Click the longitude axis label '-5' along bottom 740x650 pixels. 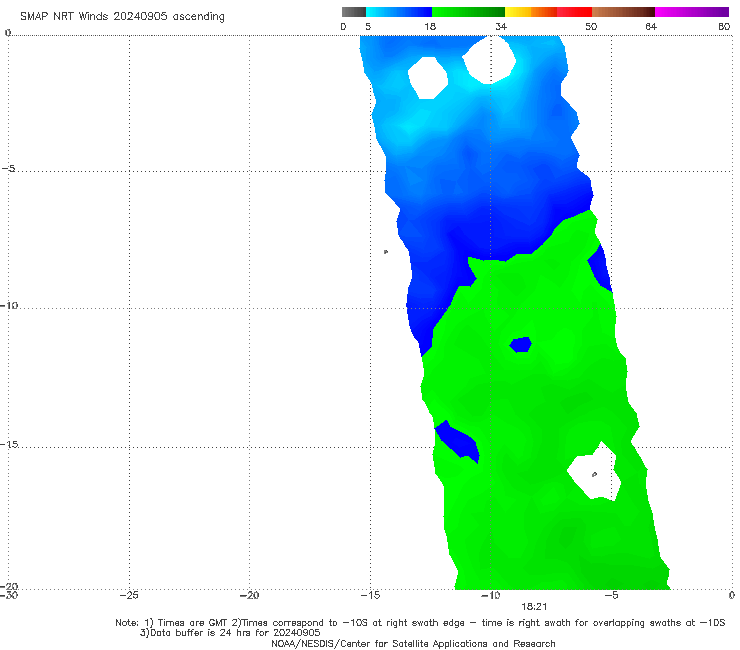[611, 595]
